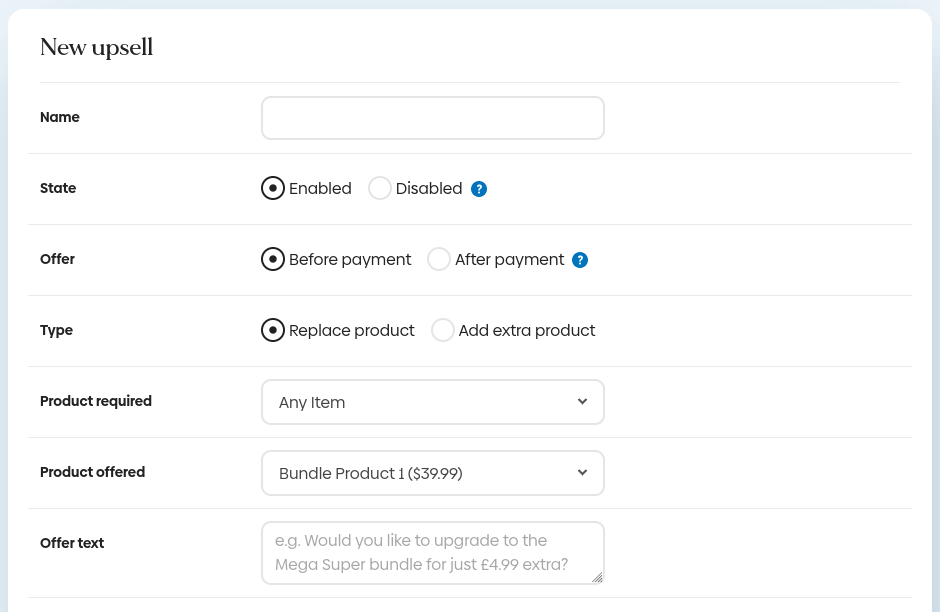Click the Offer help question mark icon
This screenshot has width=940, height=612.
580,260
